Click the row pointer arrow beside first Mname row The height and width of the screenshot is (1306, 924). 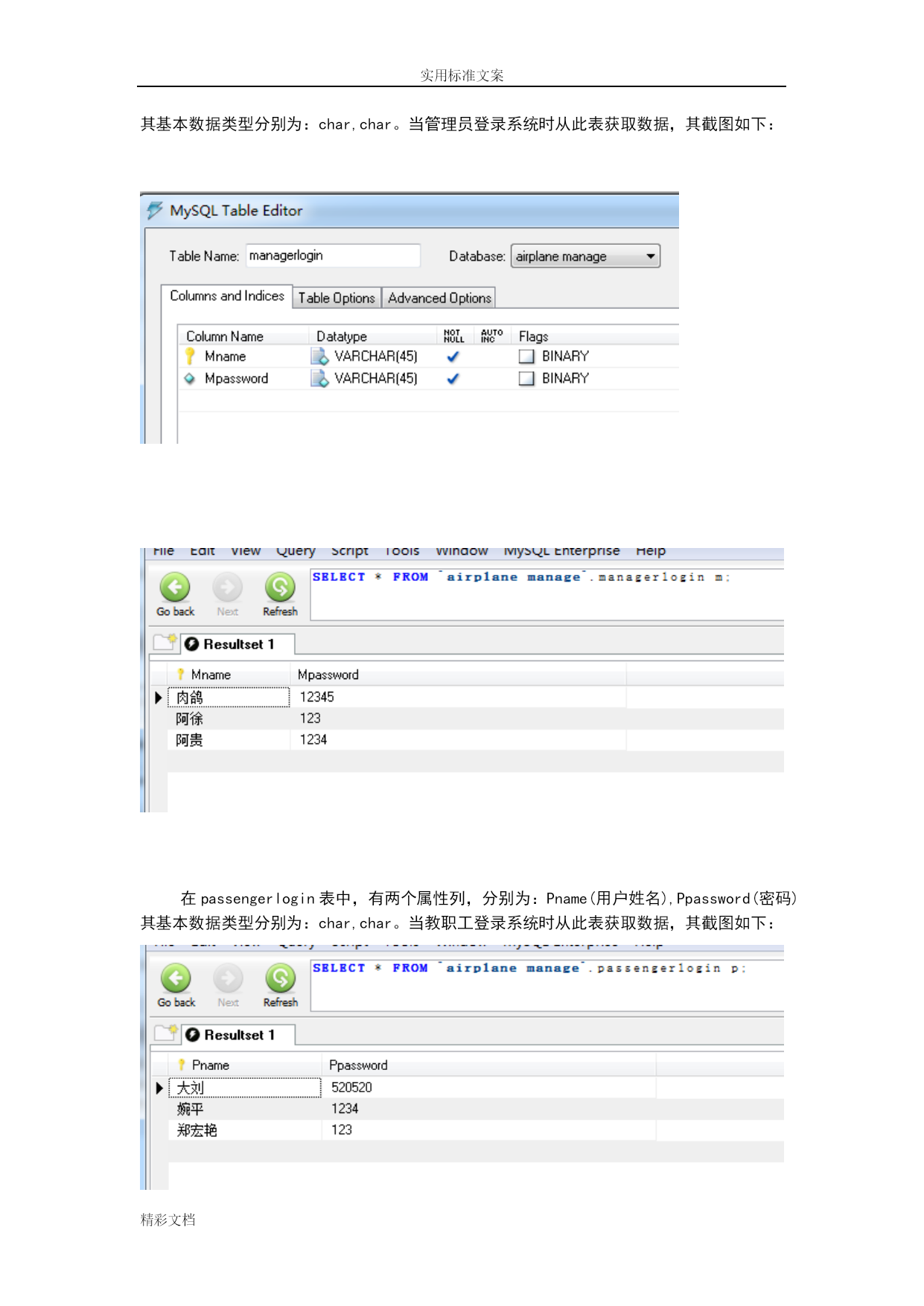(159, 698)
